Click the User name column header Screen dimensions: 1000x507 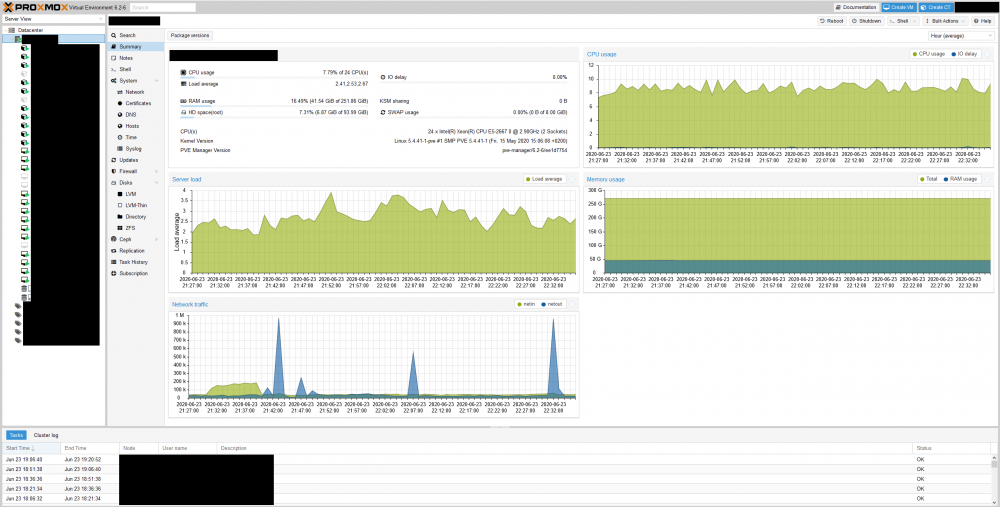(188, 448)
